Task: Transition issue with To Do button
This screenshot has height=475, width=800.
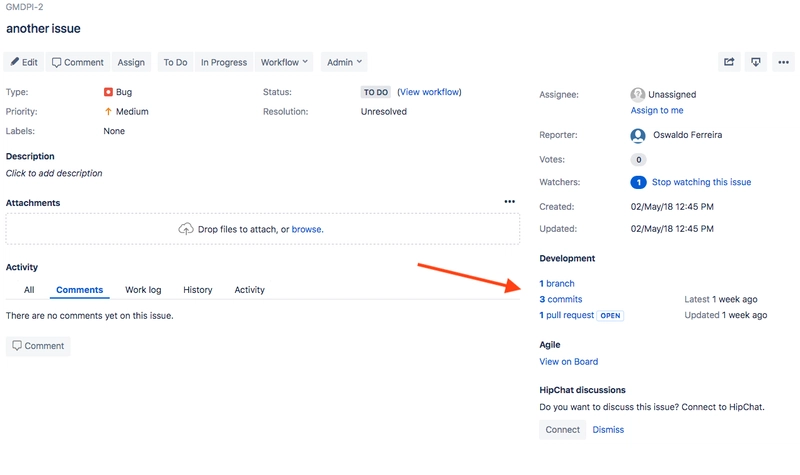Action: (176, 62)
